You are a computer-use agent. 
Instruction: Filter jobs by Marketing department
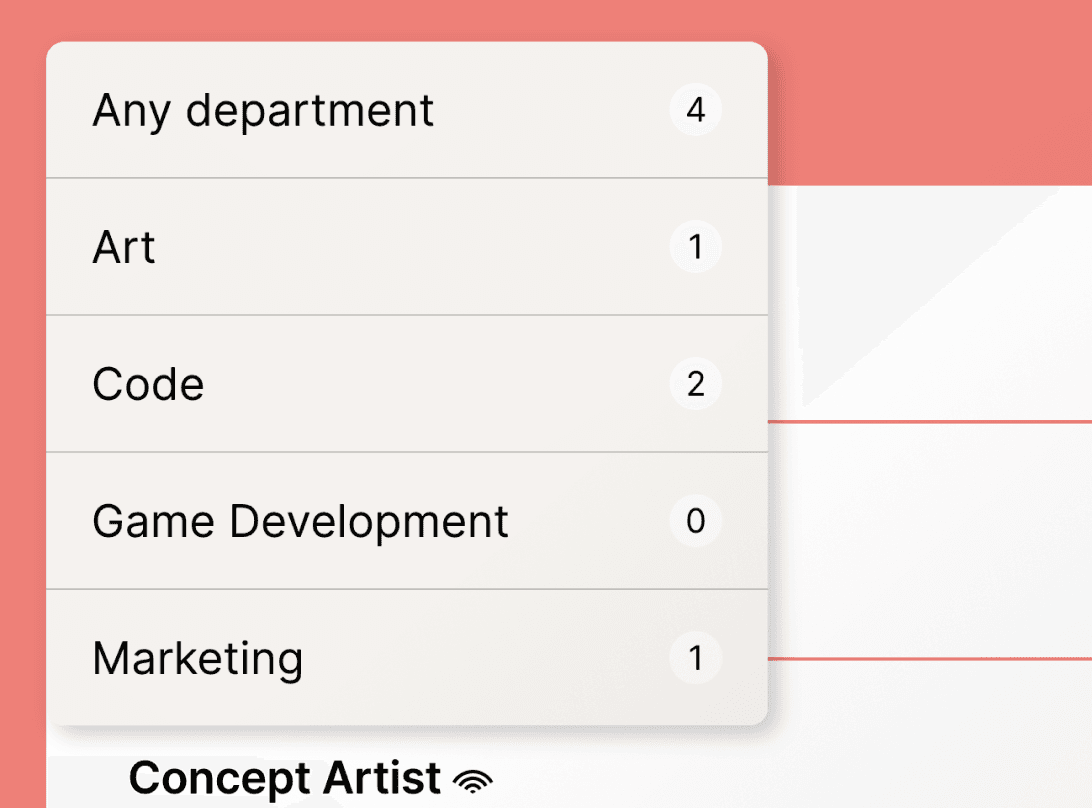(197, 658)
